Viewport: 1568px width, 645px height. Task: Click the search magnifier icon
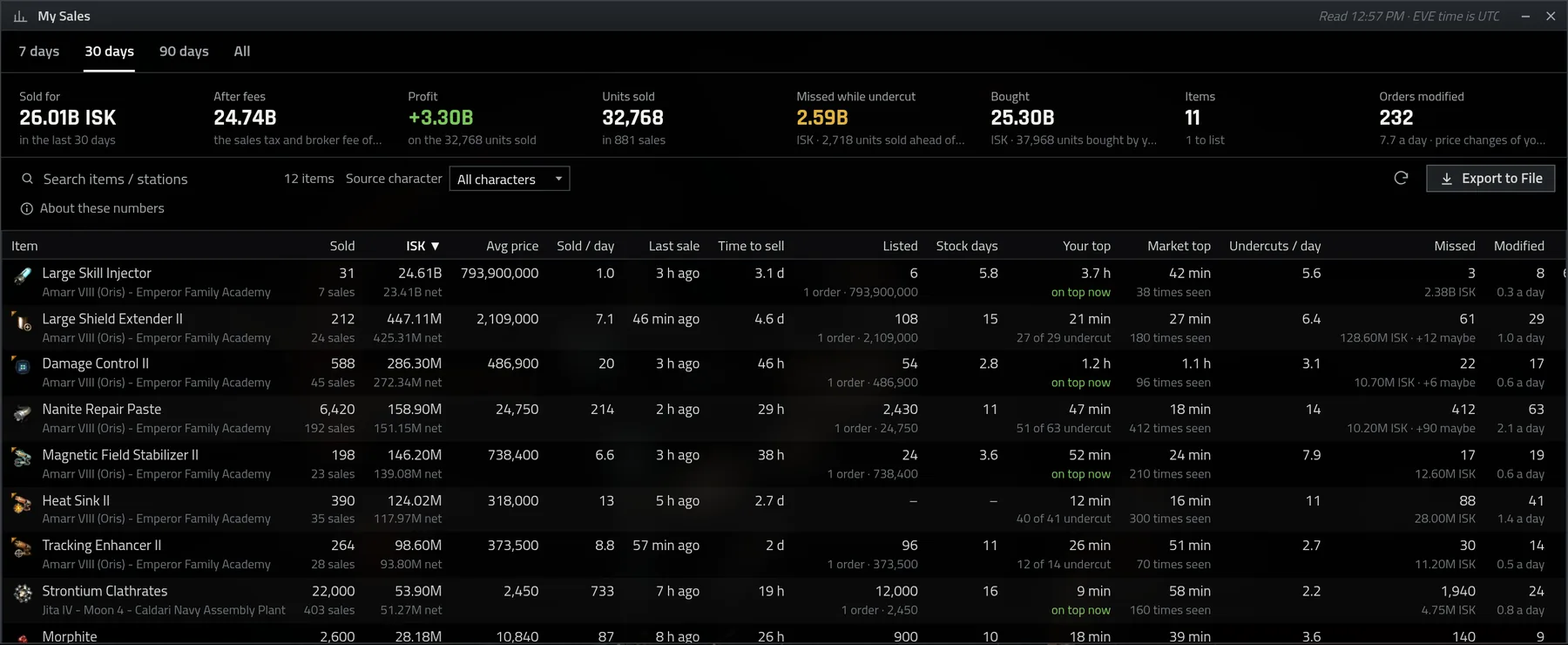tap(28, 179)
